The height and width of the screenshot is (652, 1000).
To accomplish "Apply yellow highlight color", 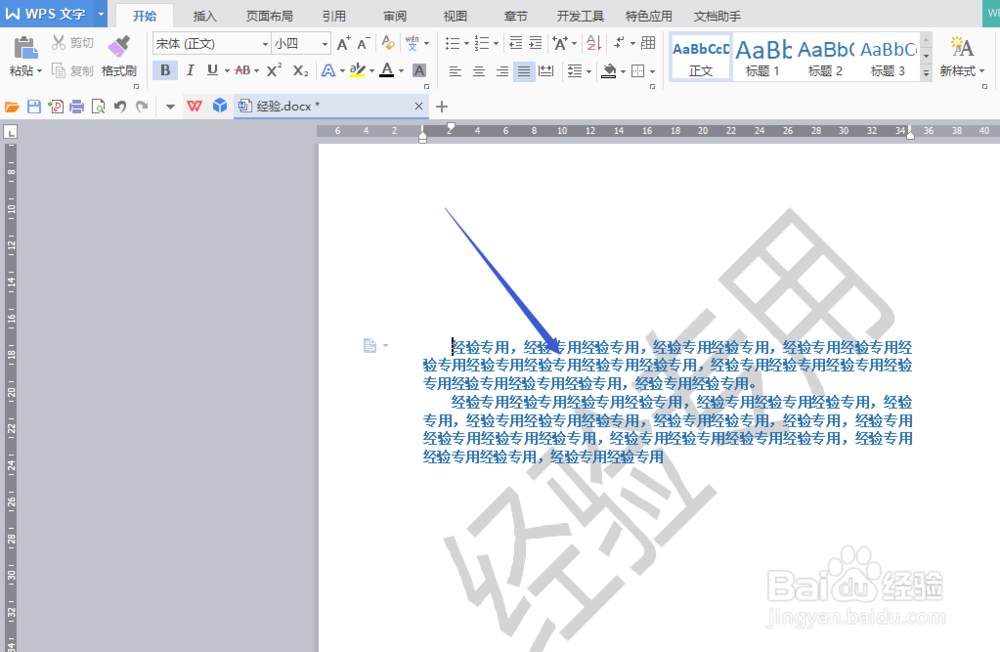I will tap(357, 70).
